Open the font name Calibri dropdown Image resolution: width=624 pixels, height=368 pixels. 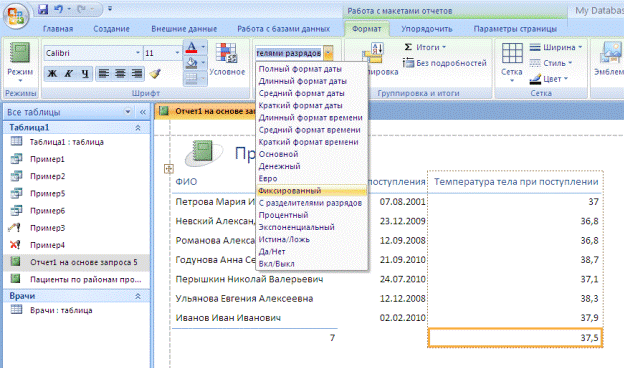click(x=138, y=53)
